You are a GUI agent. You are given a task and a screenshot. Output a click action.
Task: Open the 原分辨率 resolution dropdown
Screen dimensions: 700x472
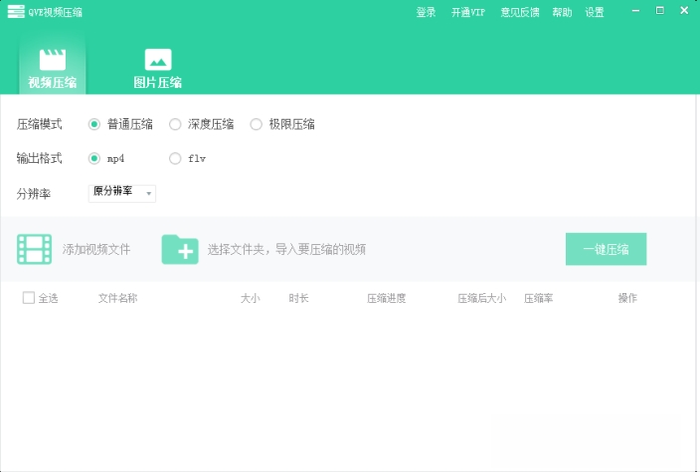tap(122, 193)
